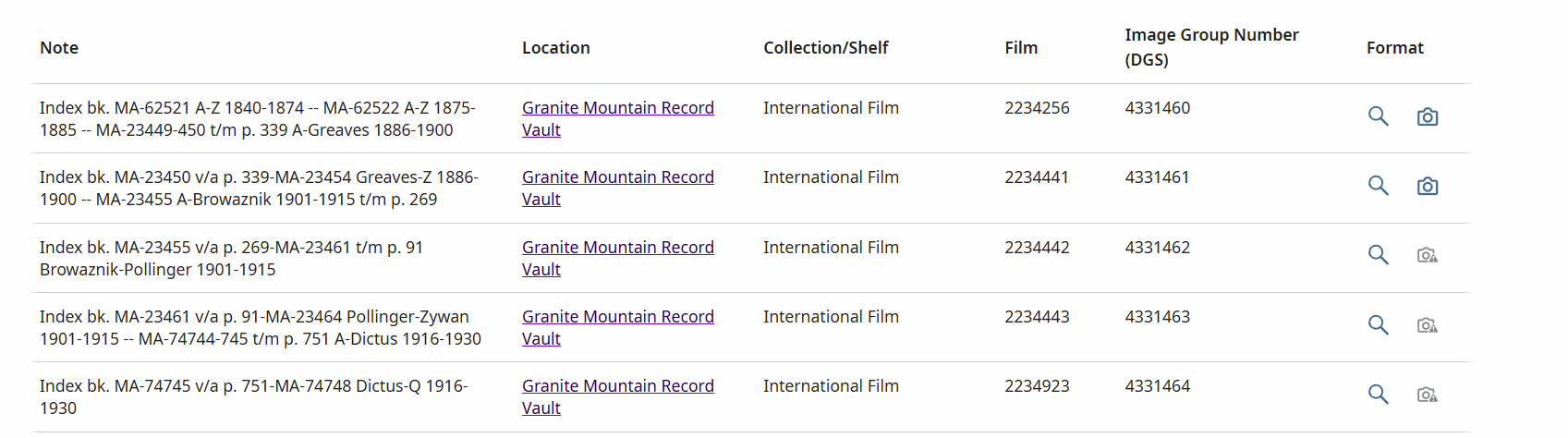Image resolution: width=1568 pixels, height=438 pixels.
Task: Click the Film column header
Action: [x=1021, y=48]
